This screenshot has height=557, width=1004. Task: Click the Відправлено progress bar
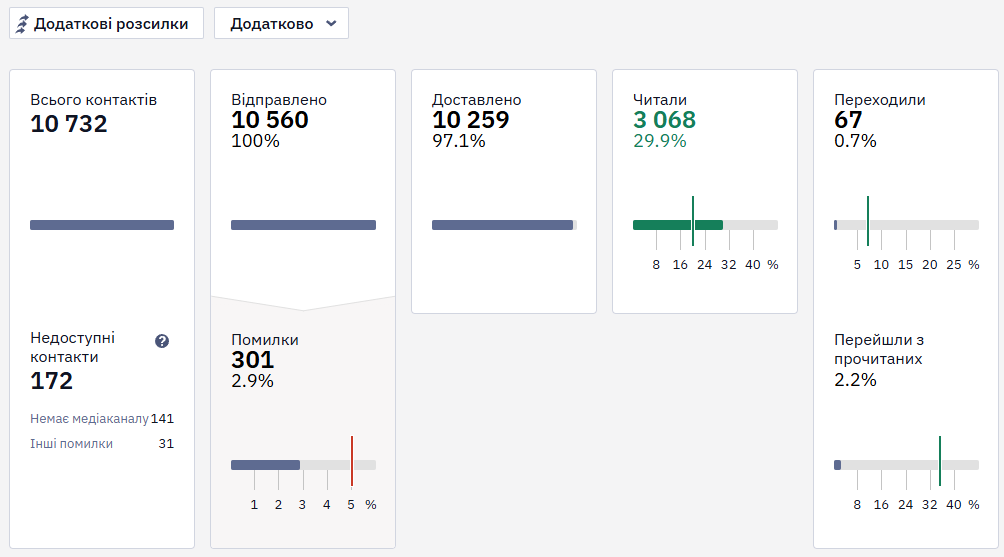[304, 225]
